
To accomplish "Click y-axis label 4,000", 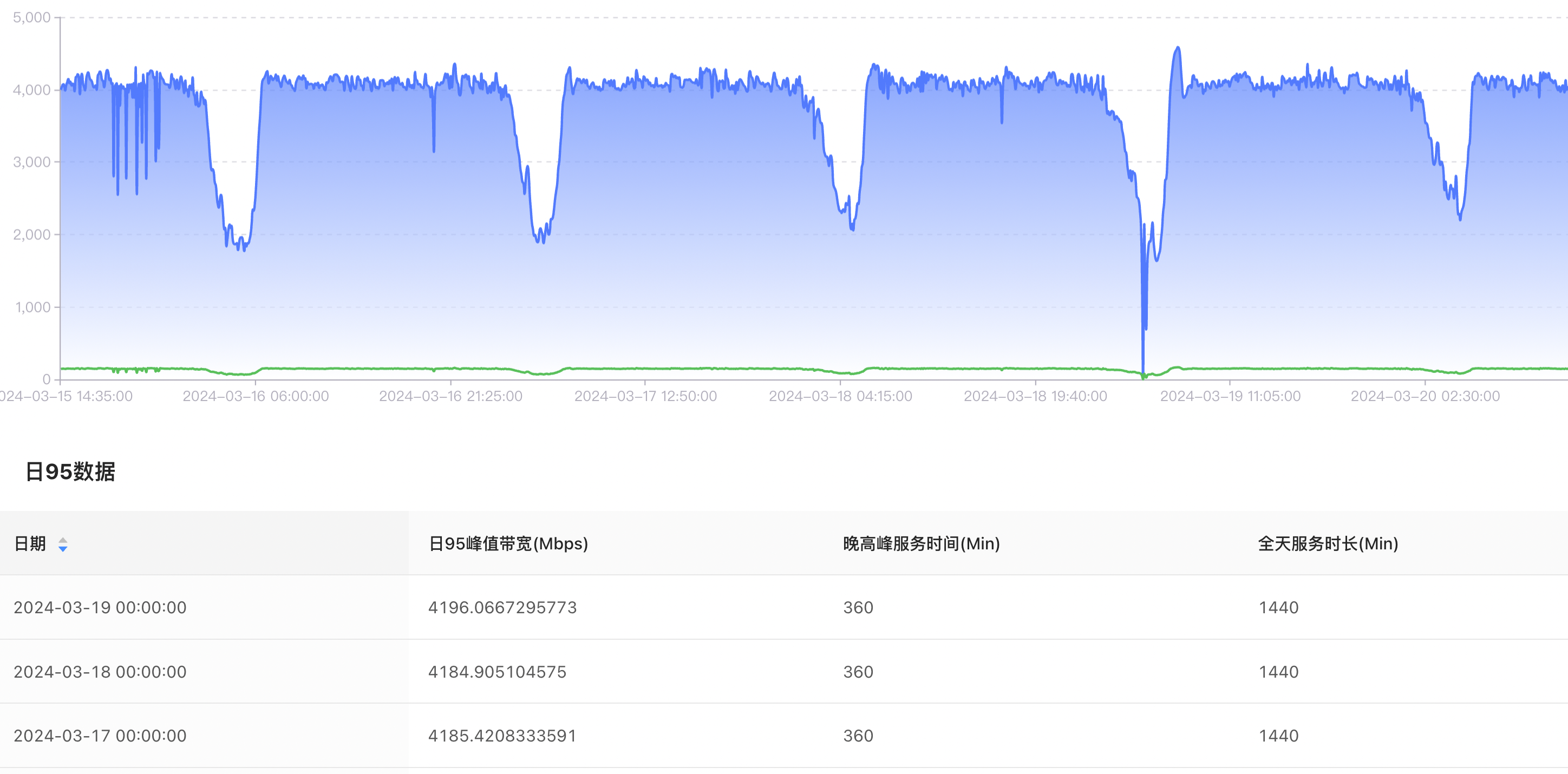I will click(x=31, y=90).
